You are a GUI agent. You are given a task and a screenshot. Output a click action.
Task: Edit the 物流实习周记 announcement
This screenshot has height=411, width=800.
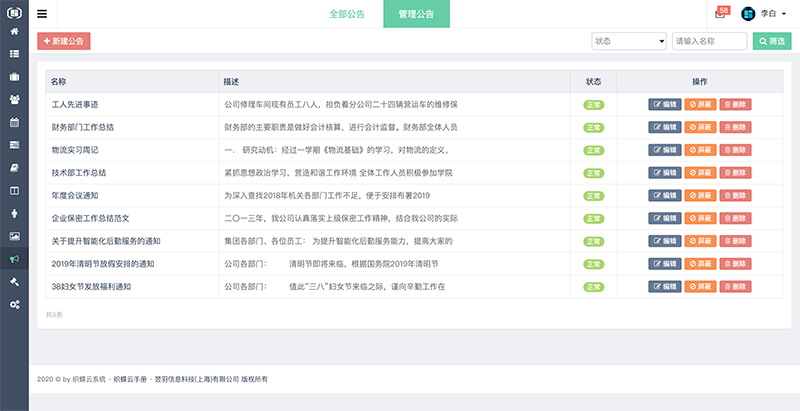665,150
